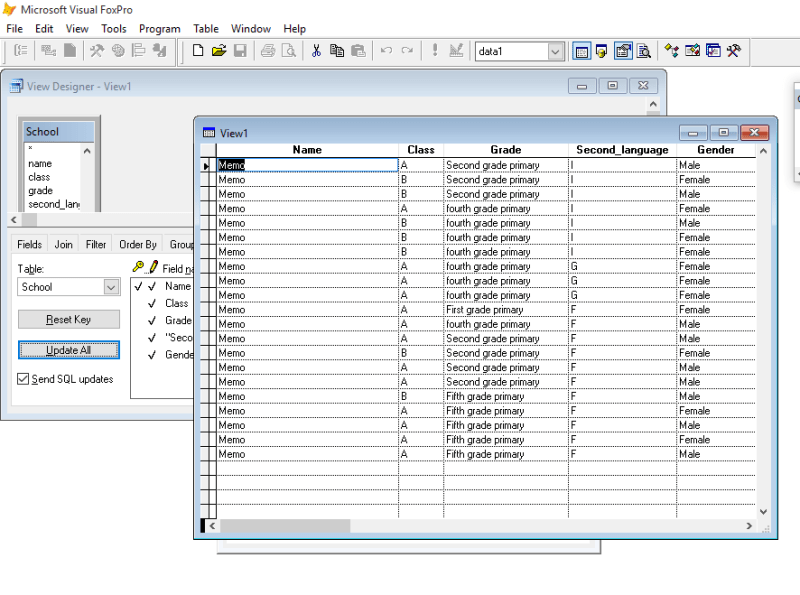Screen dimensions: 800x595
Task: Open the Task Pane icon
Action: click(x=713, y=51)
